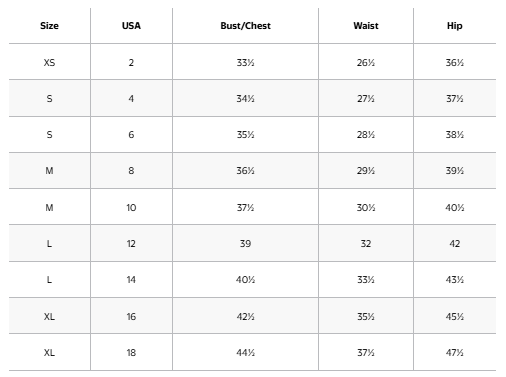The width and height of the screenshot is (506, 377).
Task: Click the USA column header
Action: tap(131, 26)
